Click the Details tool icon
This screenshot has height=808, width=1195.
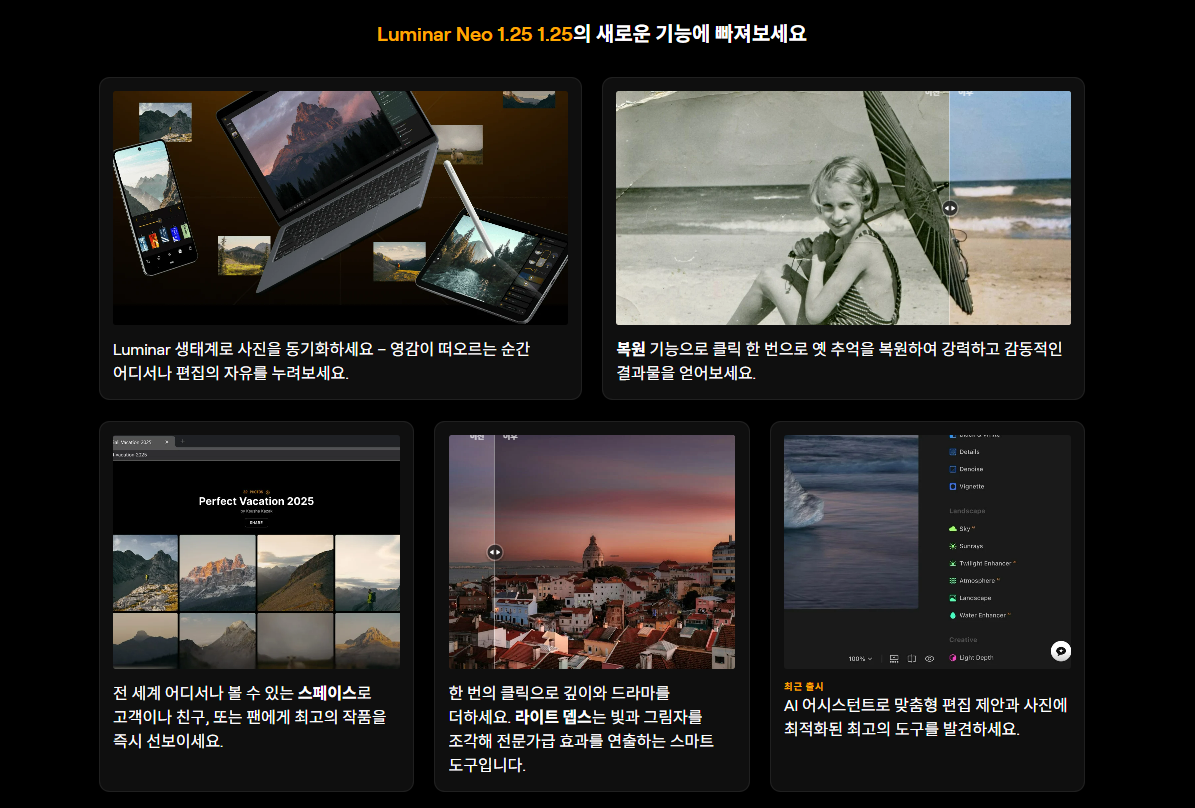click(953, 452)
